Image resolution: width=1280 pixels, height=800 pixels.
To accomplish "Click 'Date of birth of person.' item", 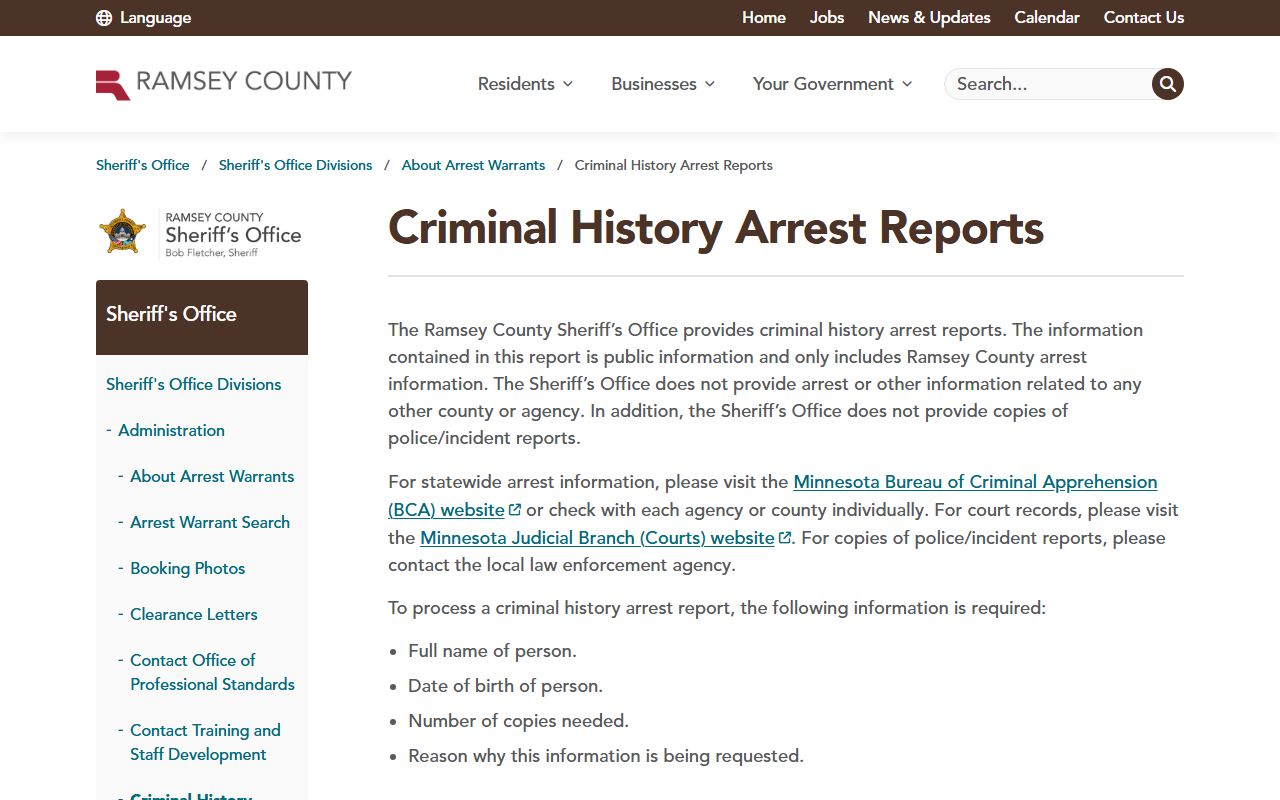I will pyautogui.click(x=505, y=686).
